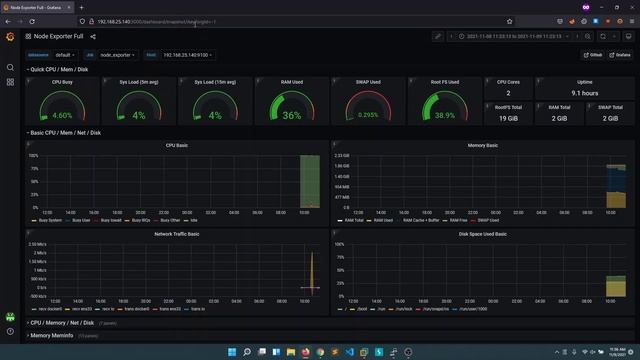Open the Host 192.168.25.140:9100 dropdown

click(x=187, y=55)
